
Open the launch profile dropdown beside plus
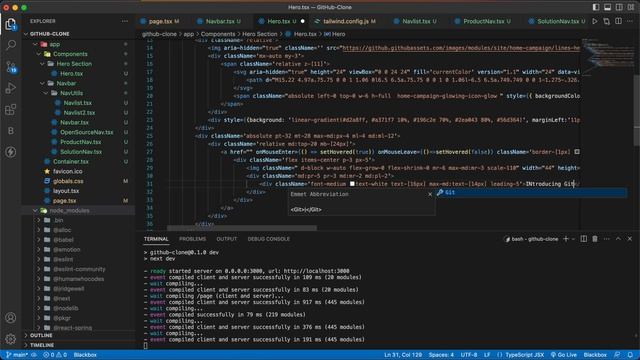pos(573,239)
